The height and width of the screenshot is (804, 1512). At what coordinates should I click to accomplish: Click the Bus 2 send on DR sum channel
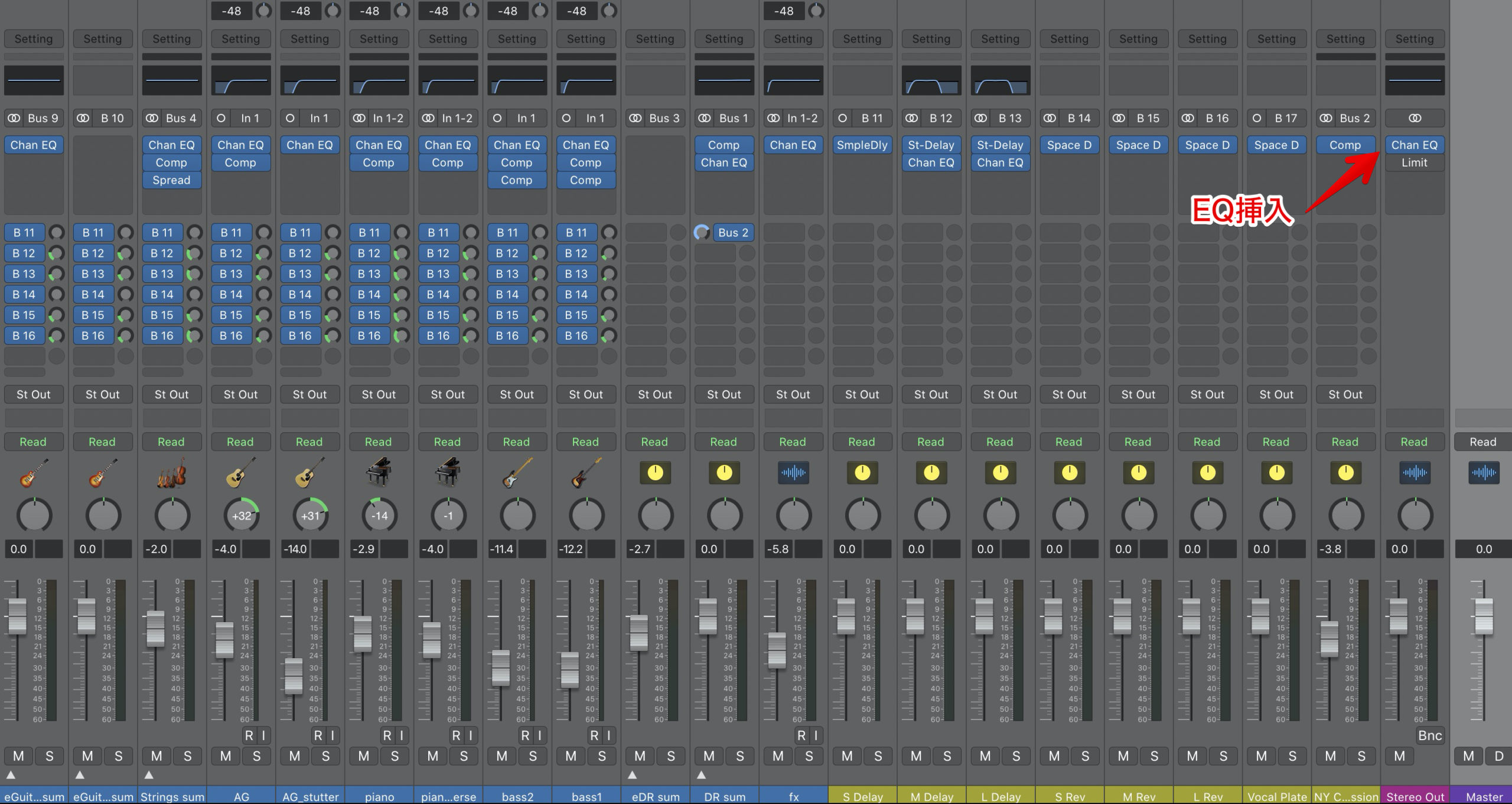733,233
